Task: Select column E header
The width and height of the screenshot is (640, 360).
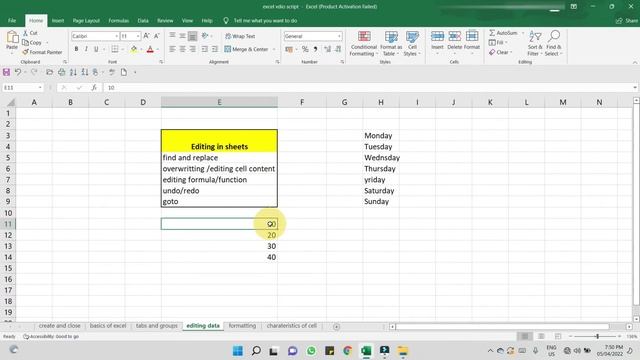Action: click(219, 102)
